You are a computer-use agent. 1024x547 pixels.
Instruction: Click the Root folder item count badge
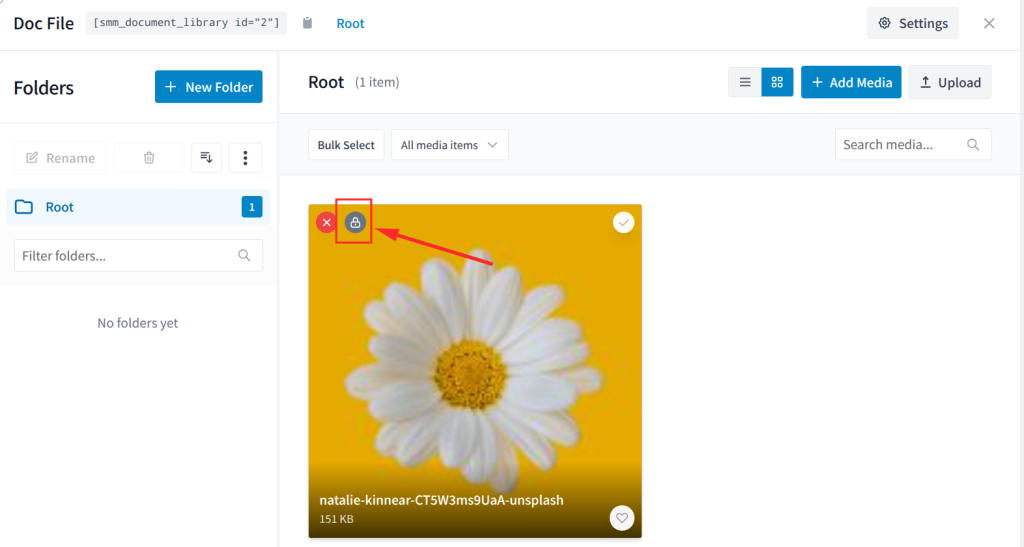251,207
